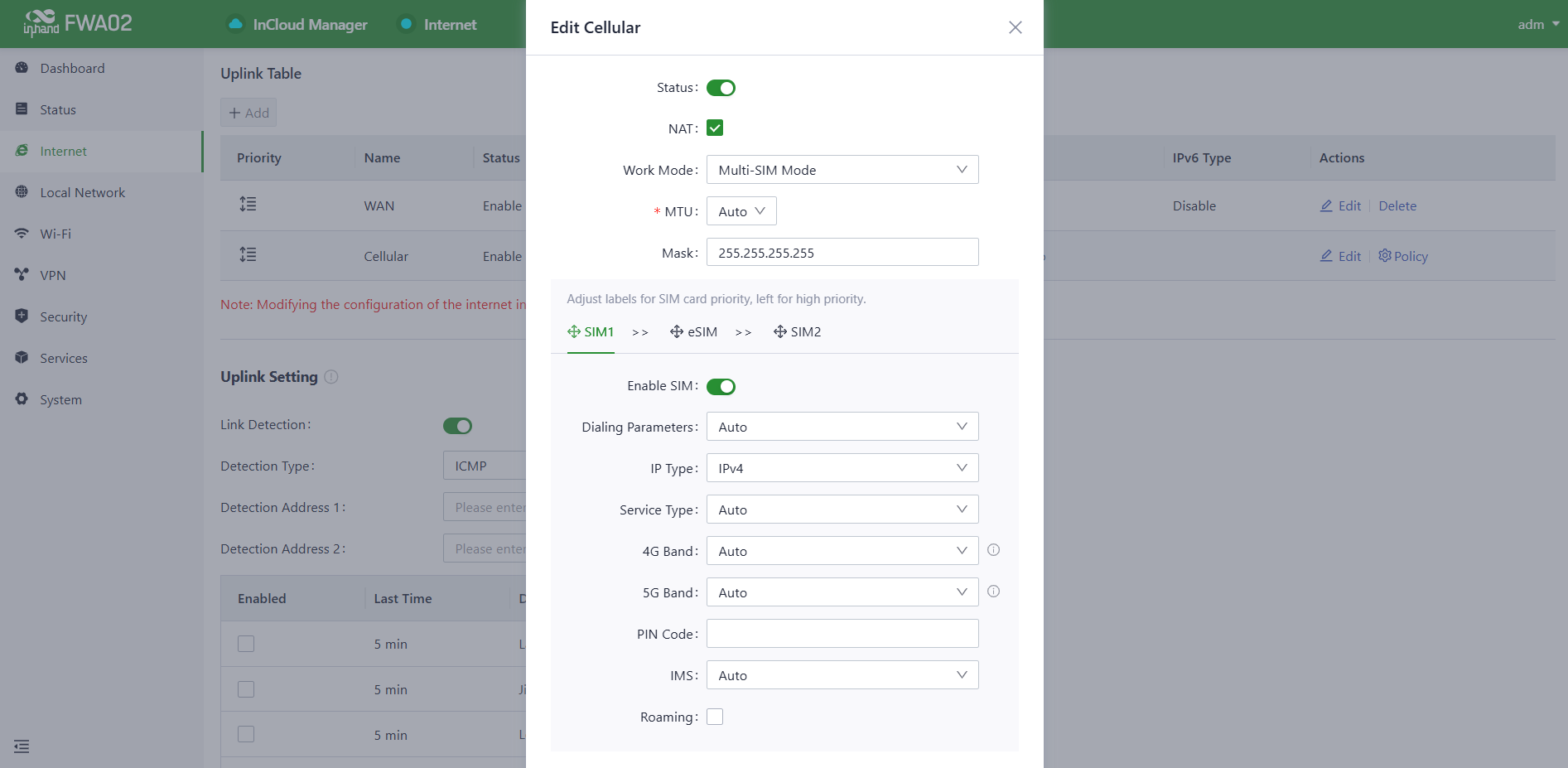Click the PIN Code input field
This screenshot has width=1568, height=768.
tap(842, 634)
